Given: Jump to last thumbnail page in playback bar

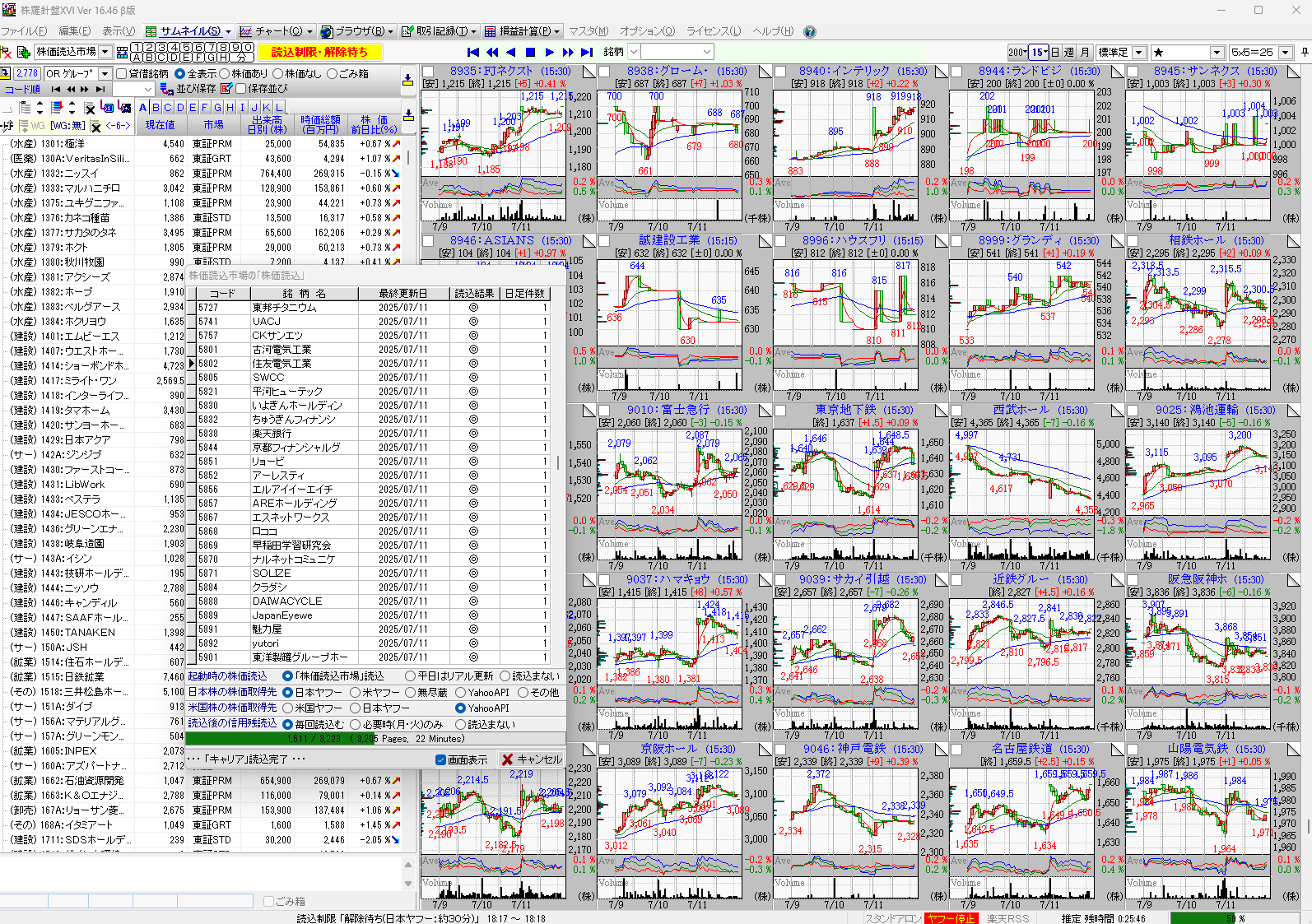Looking at the screenshot, I should point(587,52).
